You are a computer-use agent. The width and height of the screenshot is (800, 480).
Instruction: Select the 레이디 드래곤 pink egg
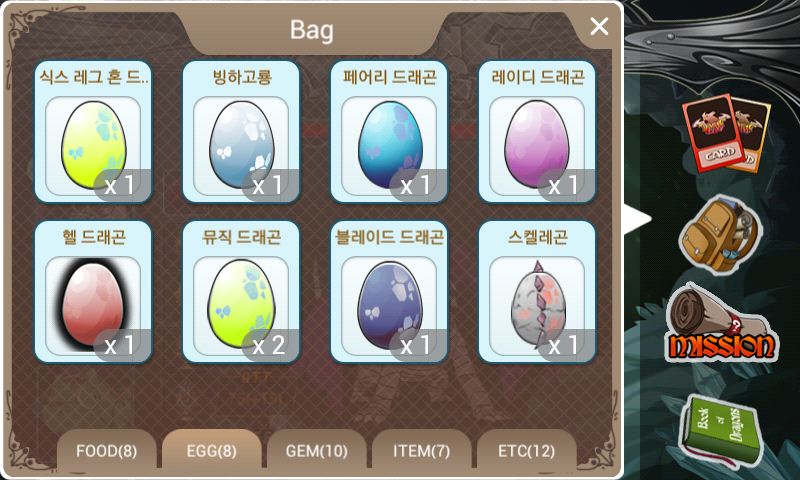pyautogui.click(x=537, y=132)
